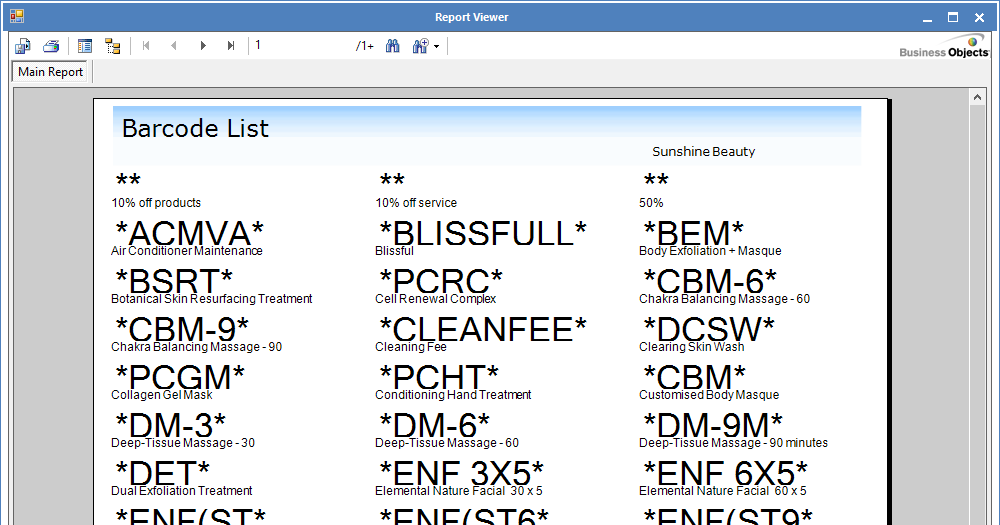Maximize the Report Viewer window
This screenshot has width=1000, height=525.
click(952, 16)
